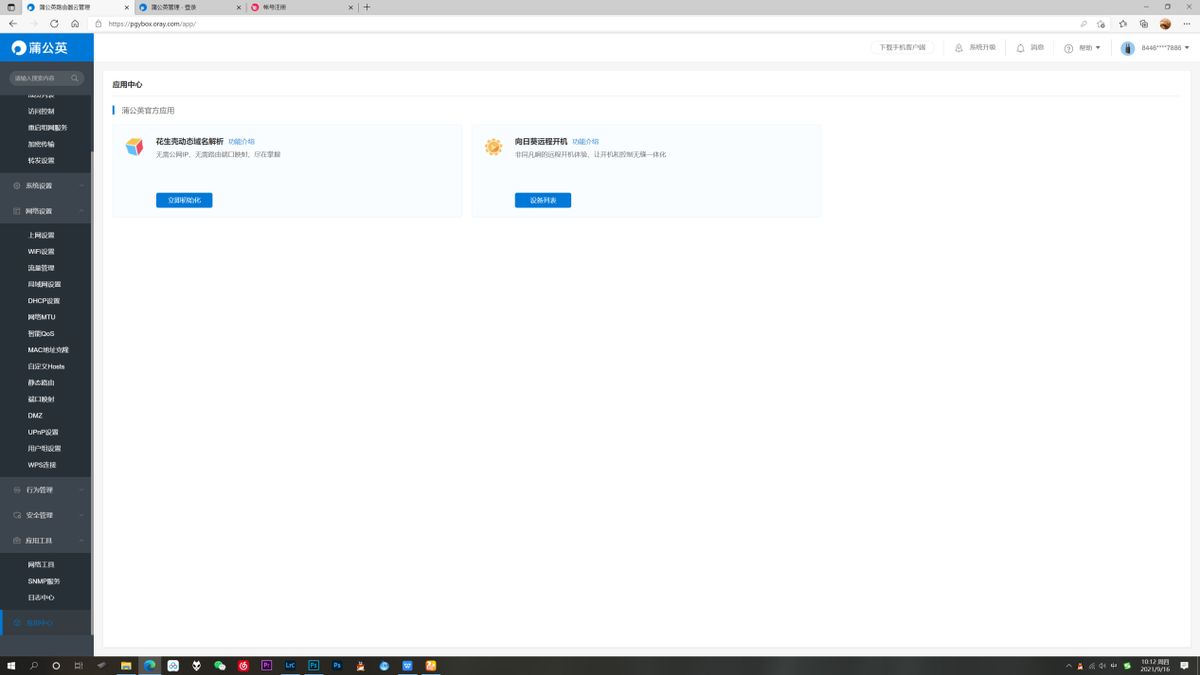
Task: Click the router avatar beside the account number
Action: (x=1128, y=48)
